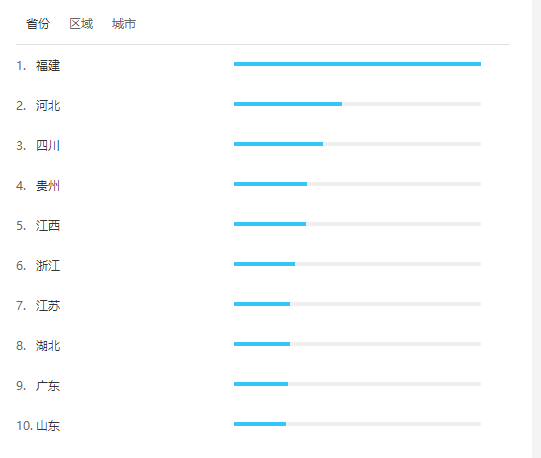Select the 江苏 entry

tap(48, 306)
